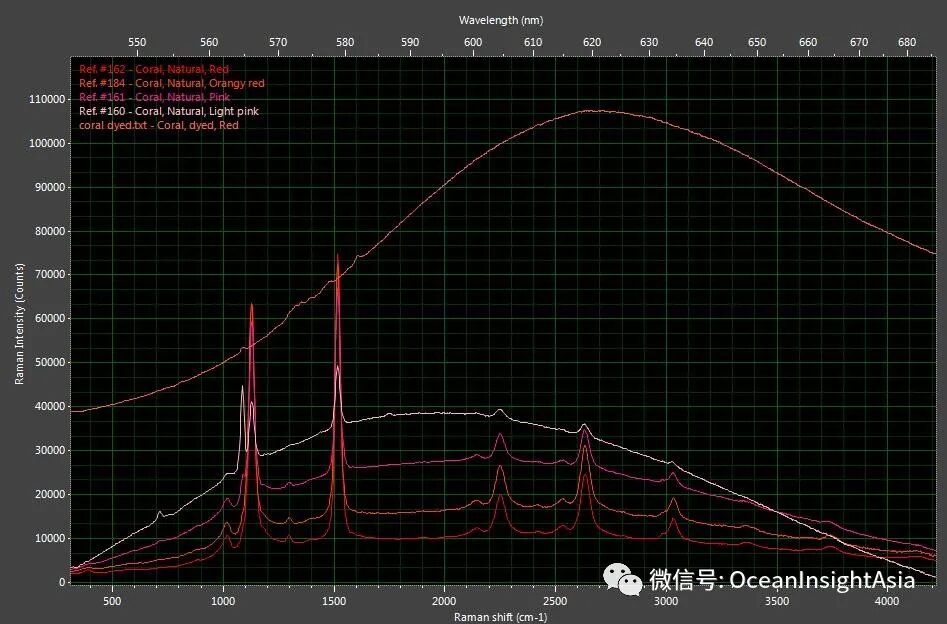Click the 650 wavelength axis label
The width and height of the screenshot is (947, 624).
pos(757,42)
